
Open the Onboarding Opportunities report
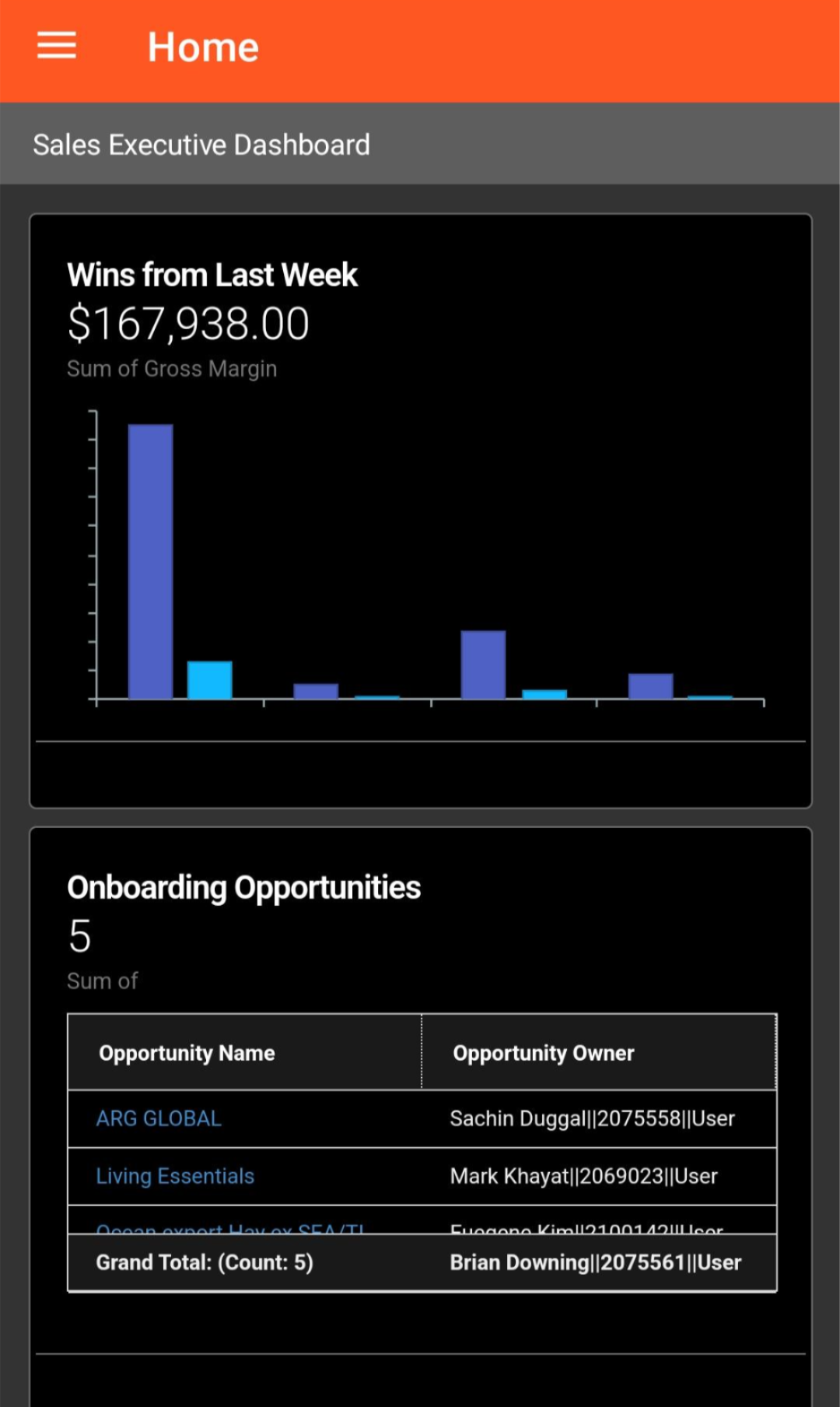[243, 887]
